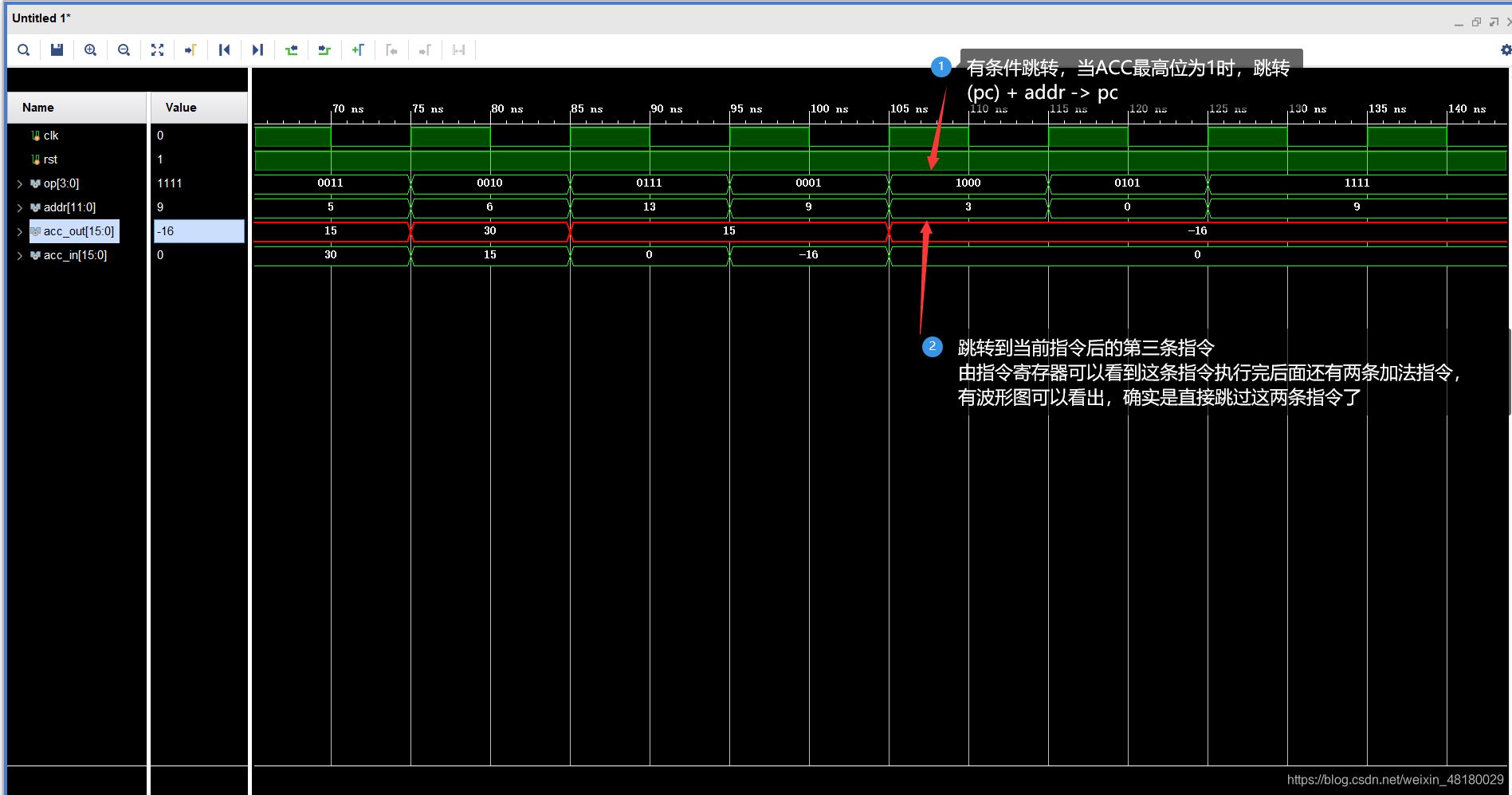The height and width of the screenshot is (795, 1512).
Task: Click the acc_in segment showing 30
Action: (x=331, y=255)
